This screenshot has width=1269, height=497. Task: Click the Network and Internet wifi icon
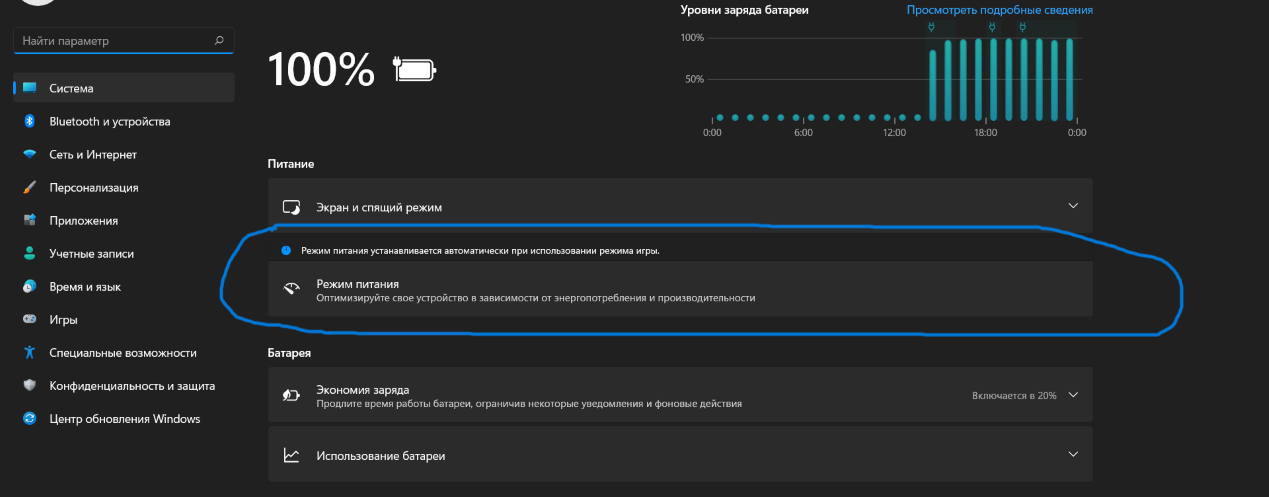point(29,154)
